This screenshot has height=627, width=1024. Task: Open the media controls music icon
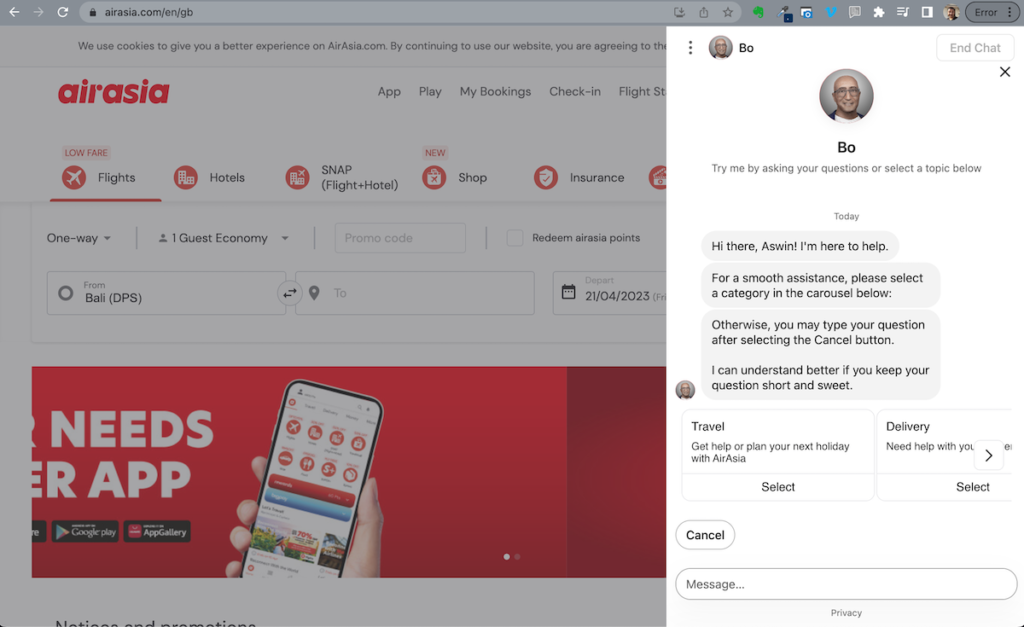pos(903,12)
